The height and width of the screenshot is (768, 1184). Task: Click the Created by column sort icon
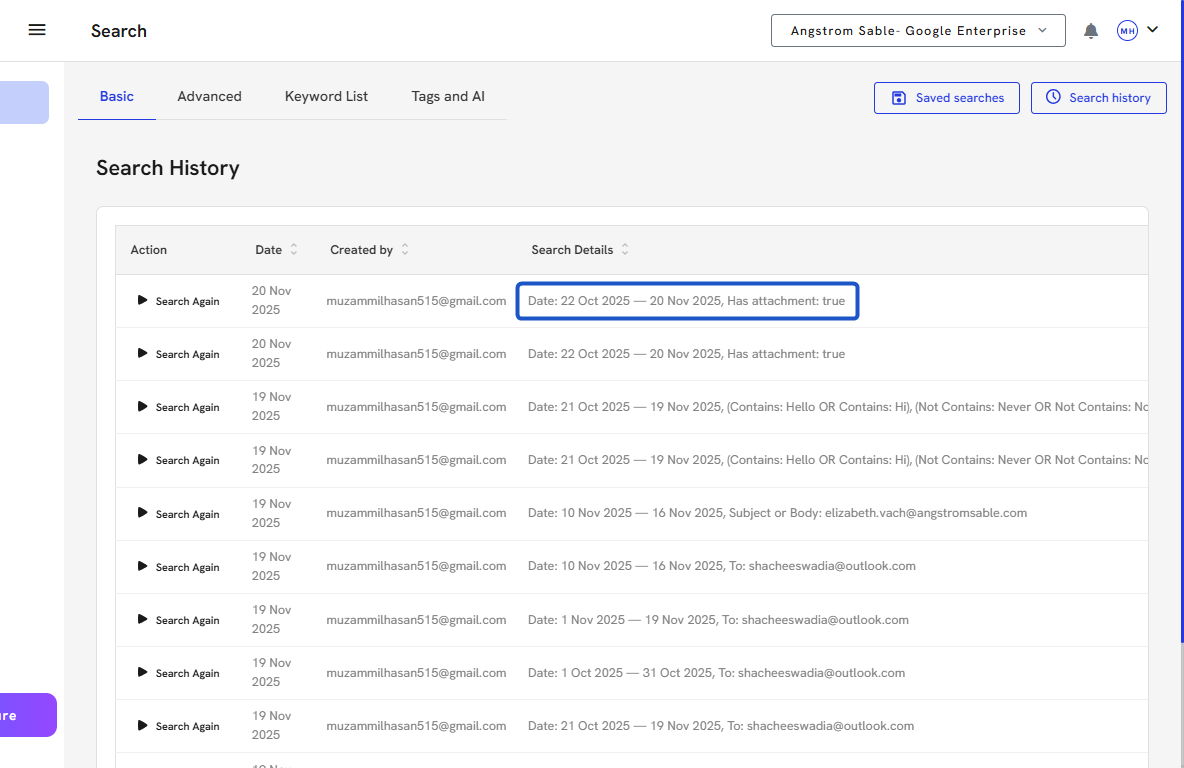[x=405, y=250]
